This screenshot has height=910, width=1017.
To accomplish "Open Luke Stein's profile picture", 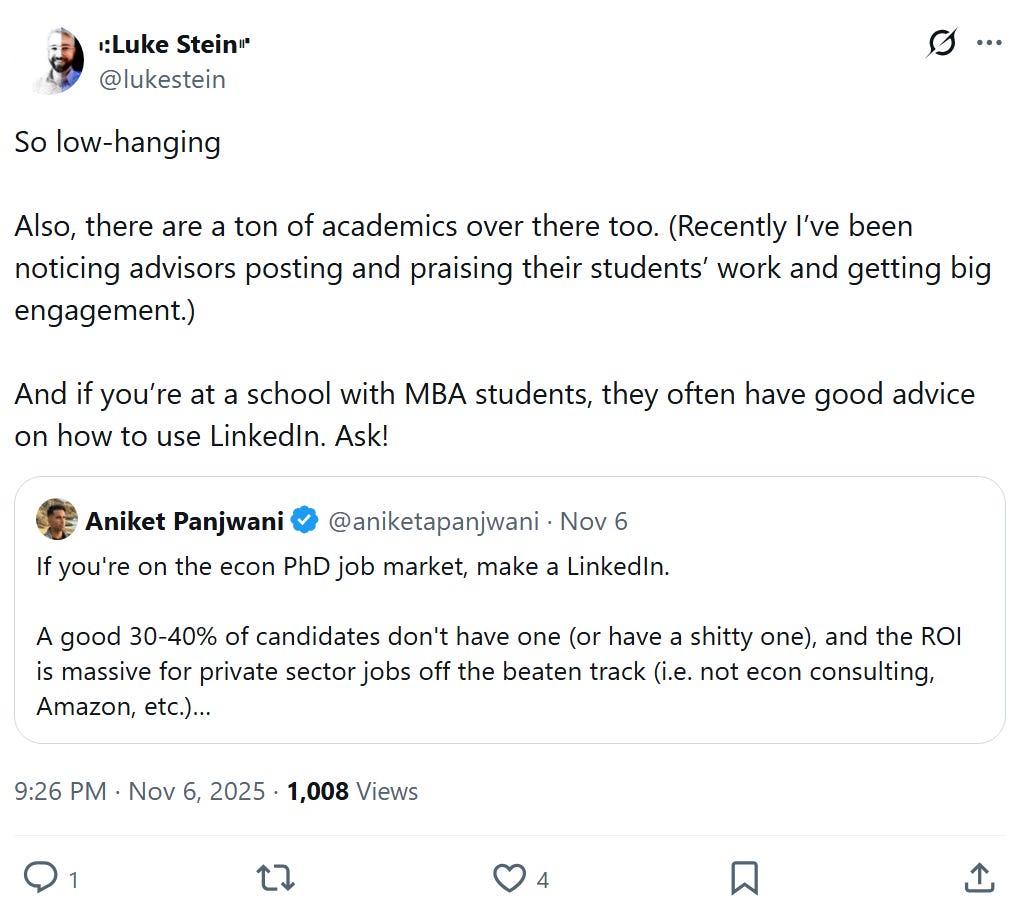I will click(58, 61).
